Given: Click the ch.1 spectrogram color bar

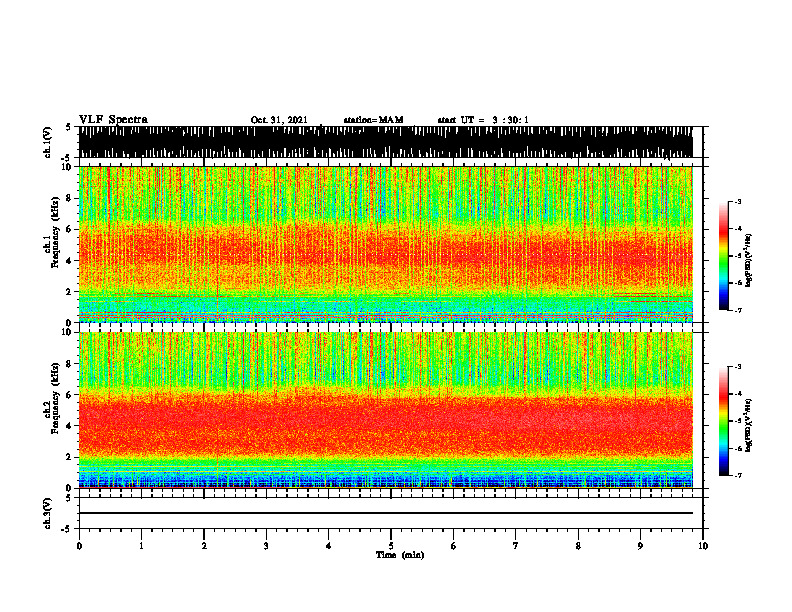Looking at the screenshot, I should [723, 256].
